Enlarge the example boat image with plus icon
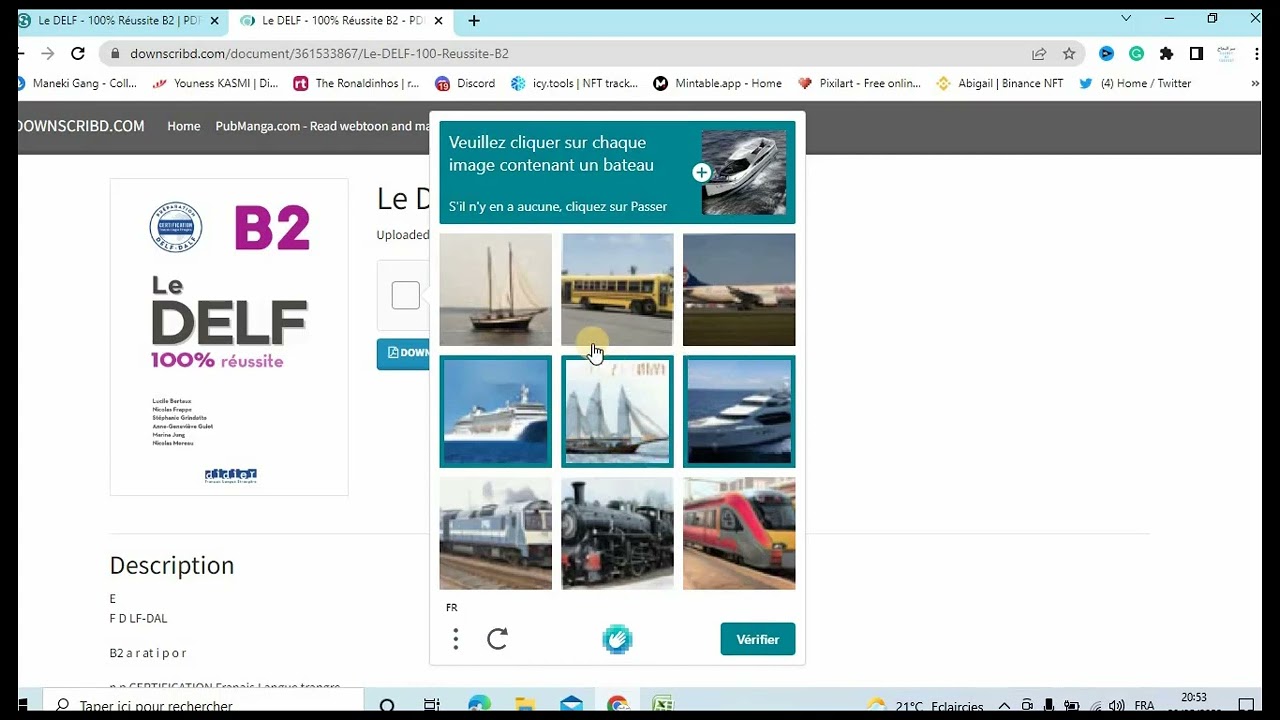1280x720 pixels. 701,173
